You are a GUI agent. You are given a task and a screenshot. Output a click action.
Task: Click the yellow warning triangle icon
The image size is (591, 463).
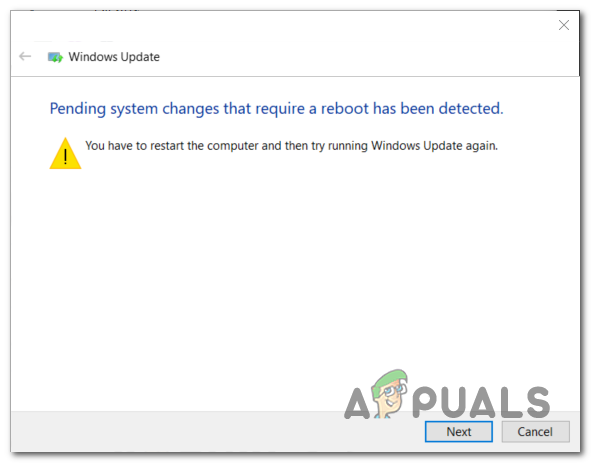(x=65, y=153)
